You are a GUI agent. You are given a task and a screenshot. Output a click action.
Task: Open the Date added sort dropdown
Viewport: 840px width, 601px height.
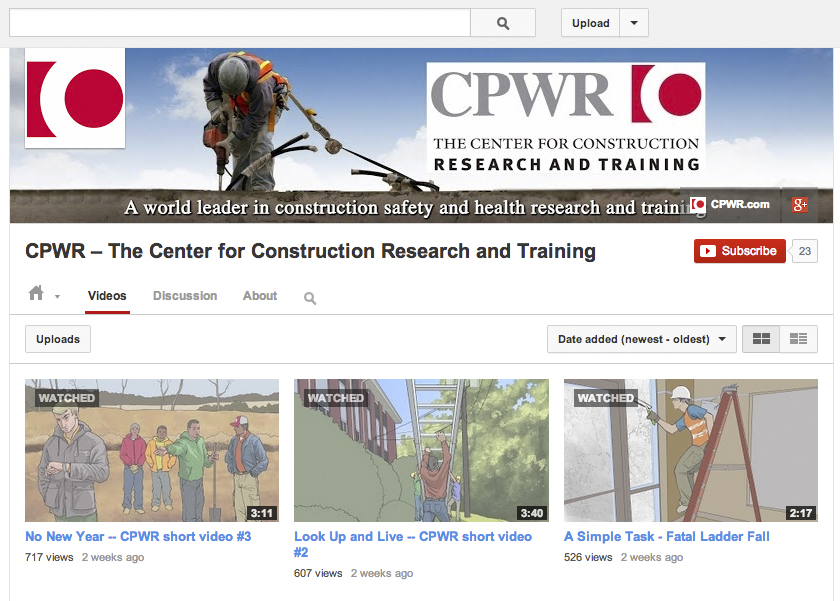(641, 339)
